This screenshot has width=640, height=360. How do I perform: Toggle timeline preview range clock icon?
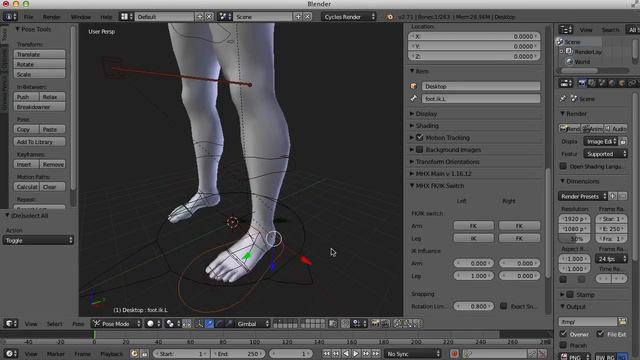(134, 353)
